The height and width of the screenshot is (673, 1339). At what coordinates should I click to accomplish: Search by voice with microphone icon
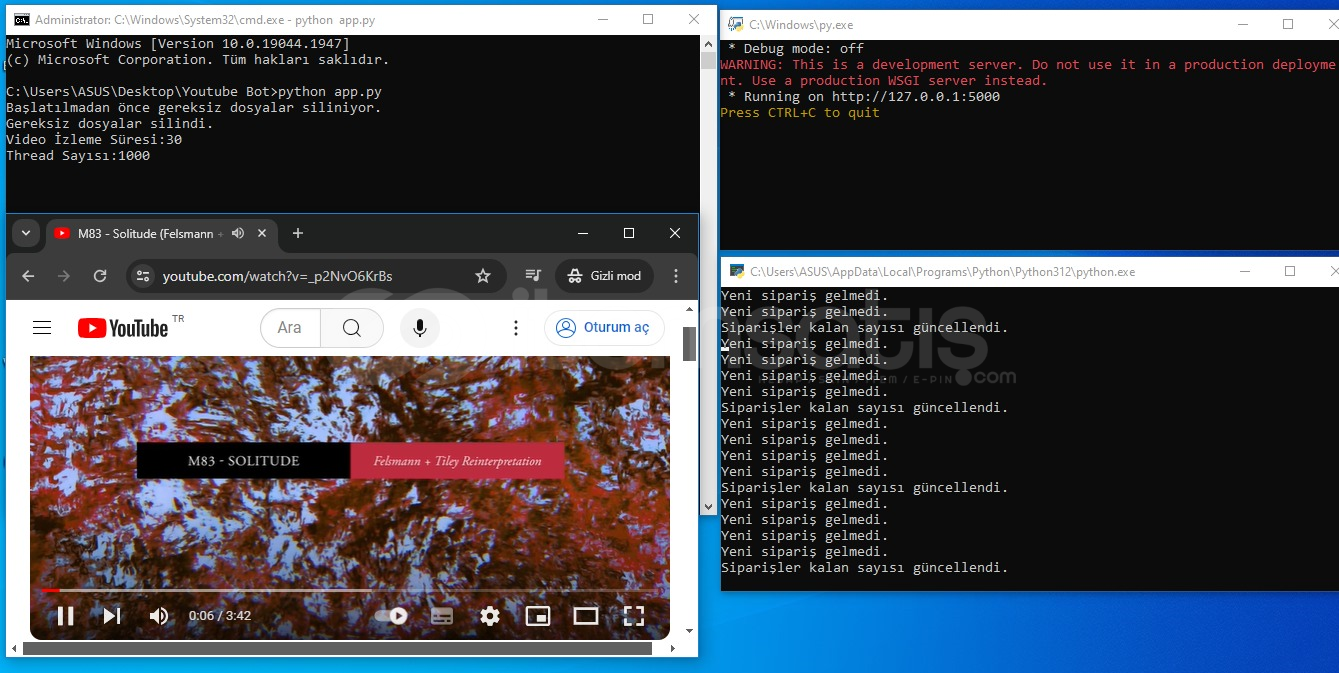pyautogui.click(x=420, y=328)
